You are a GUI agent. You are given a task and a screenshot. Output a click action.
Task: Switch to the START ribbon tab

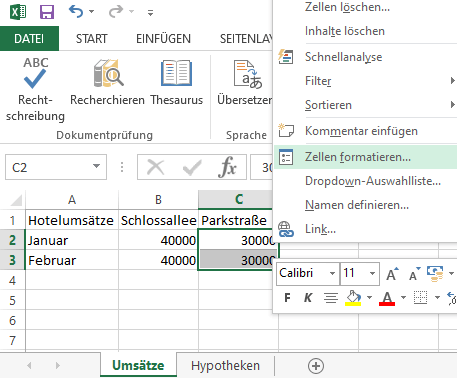(92, 39)
